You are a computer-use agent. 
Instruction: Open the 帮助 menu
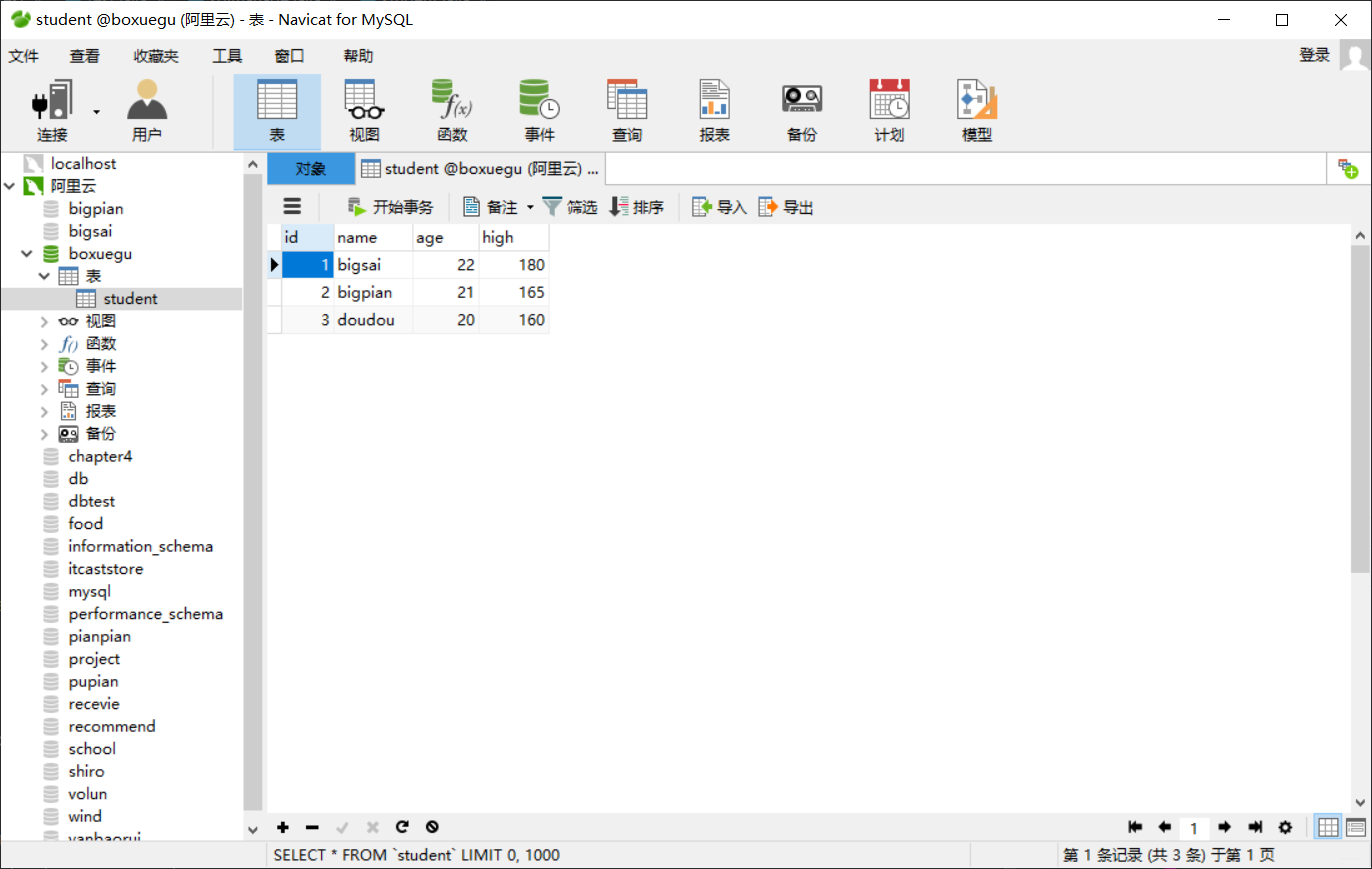pos(358,56)
